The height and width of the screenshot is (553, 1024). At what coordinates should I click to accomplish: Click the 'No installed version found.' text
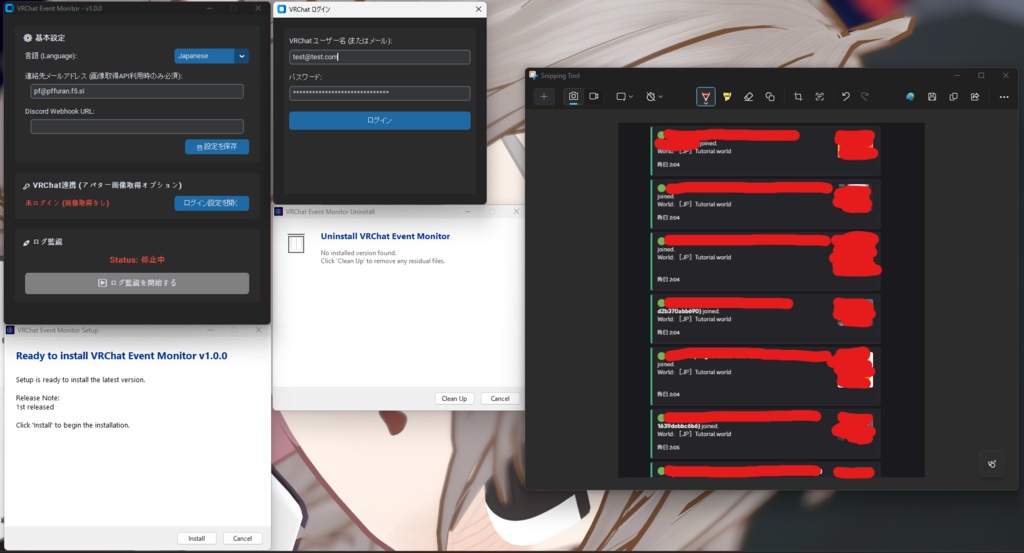359,253
